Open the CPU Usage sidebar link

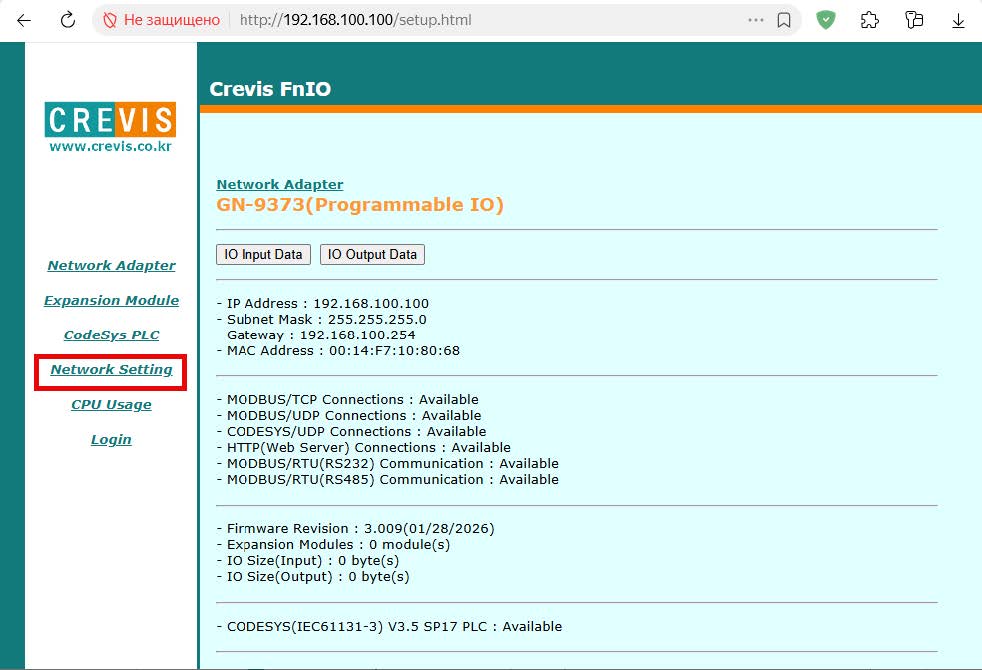111,405
